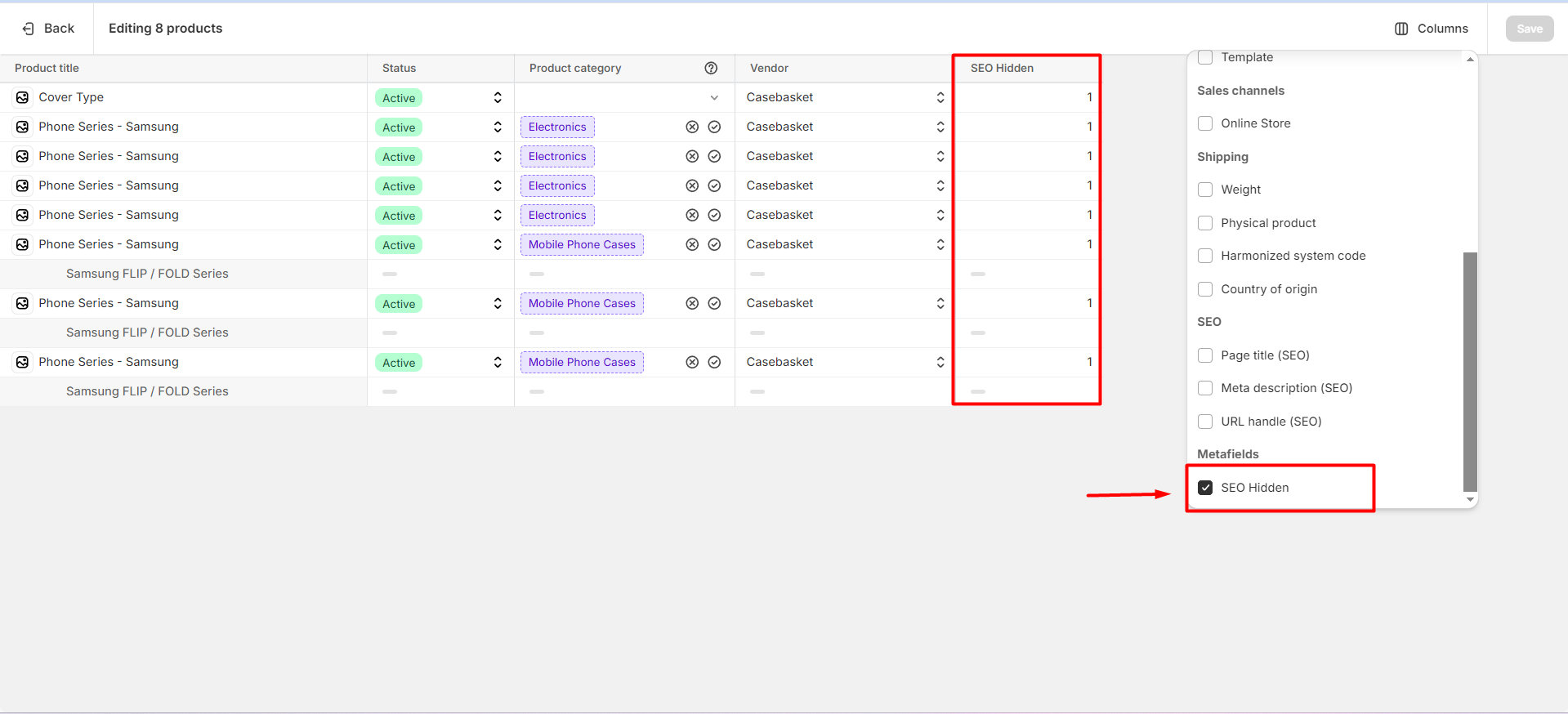The width and height of the screenshot is (1568, 714).
Task: Expand Product category dropdown for Cover Type
Action: tap(714, 97)
